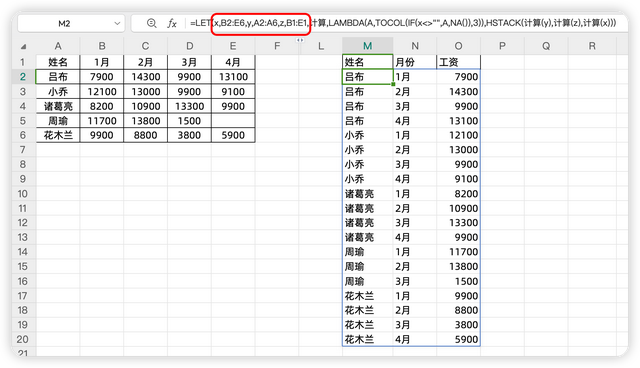
Task: Click the selected cell M2 with 吕布
Action: pyautogui.click(x=367, y=77)
